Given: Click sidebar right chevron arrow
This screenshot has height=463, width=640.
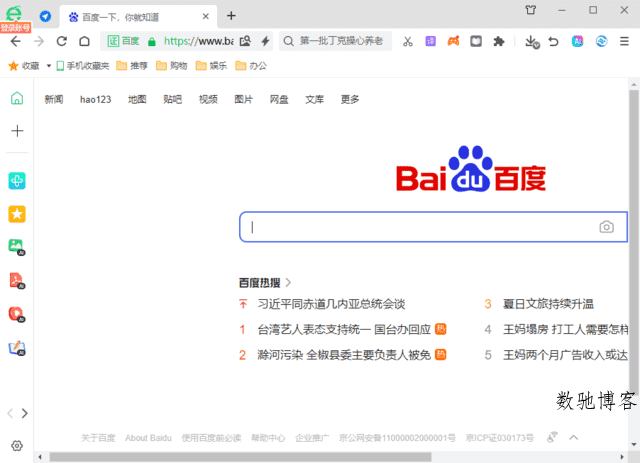Looking at the screenshot, I should pyautogui.click(x=24, y=413).
